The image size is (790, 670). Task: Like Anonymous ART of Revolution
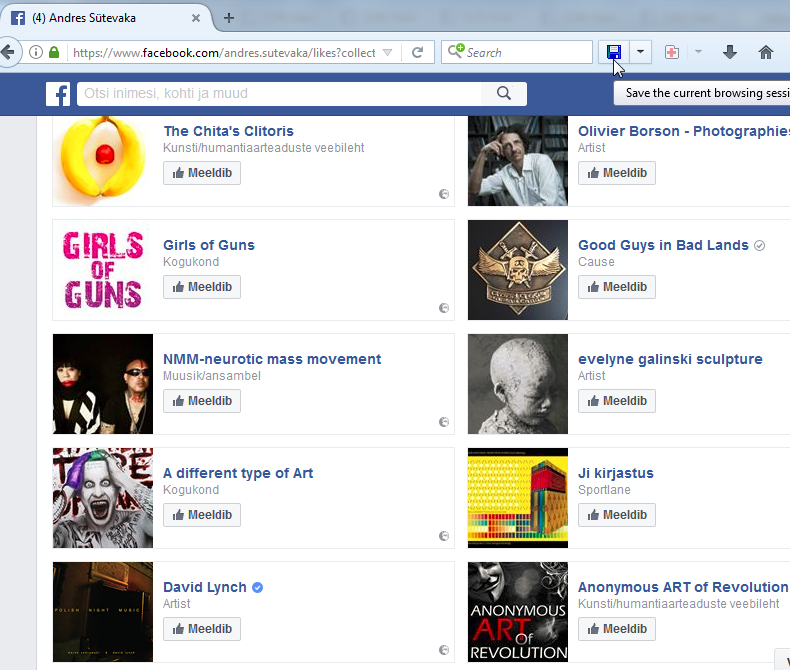click(x=617, y=629)
